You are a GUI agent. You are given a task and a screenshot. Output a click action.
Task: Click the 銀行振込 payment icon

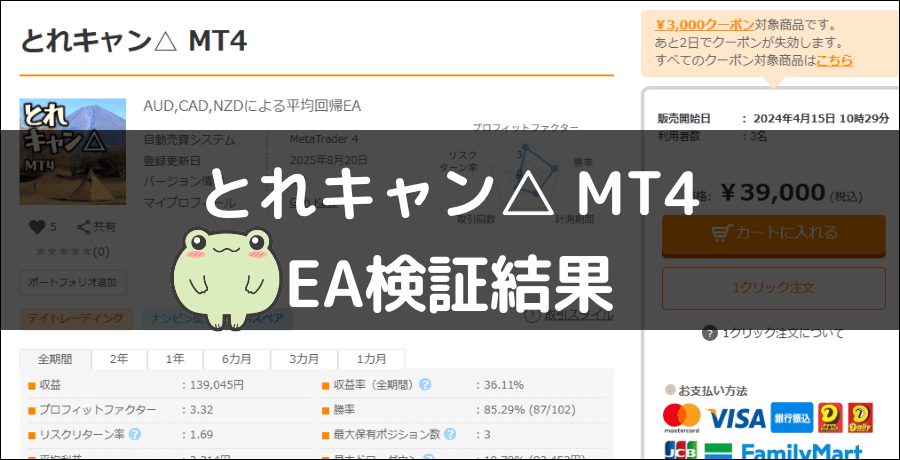tap(792, 418)
